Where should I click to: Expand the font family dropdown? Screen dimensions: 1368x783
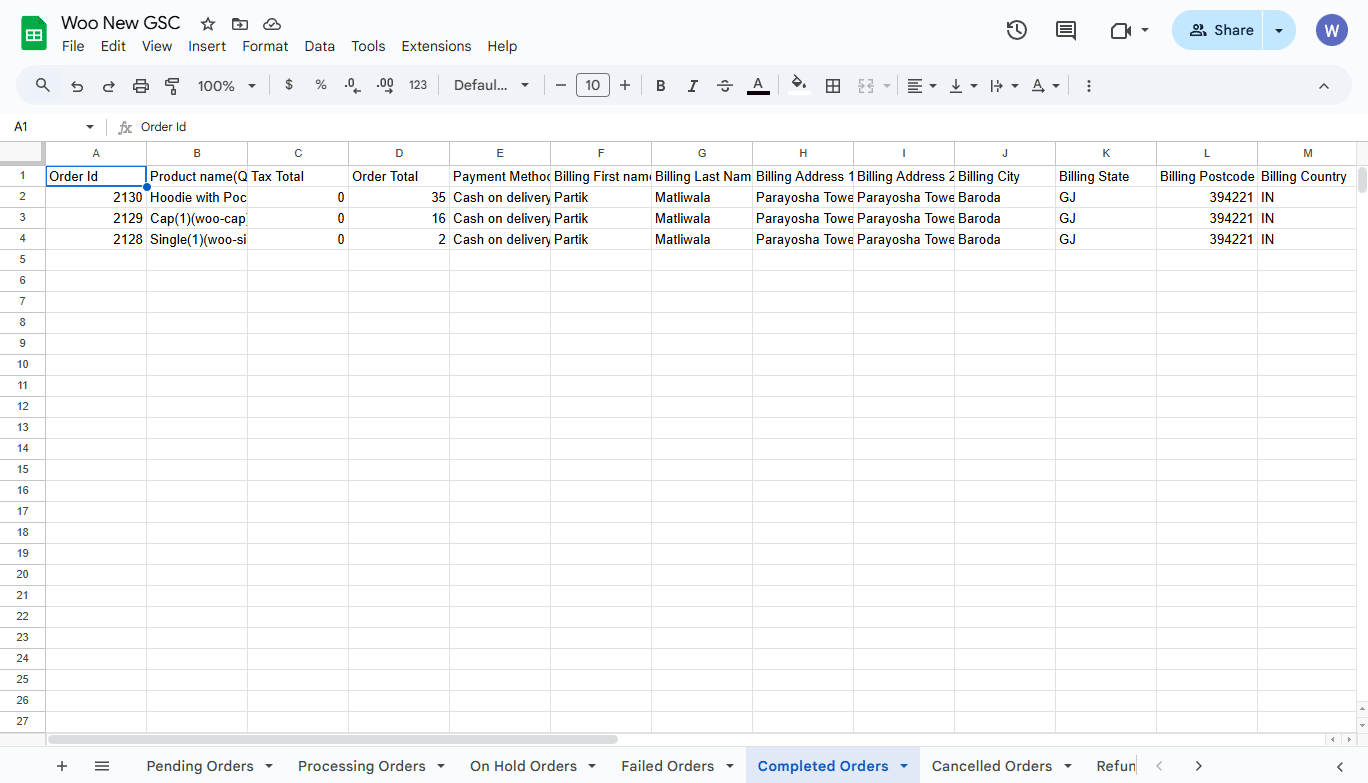pyautogui.click(x=491, y=86)
